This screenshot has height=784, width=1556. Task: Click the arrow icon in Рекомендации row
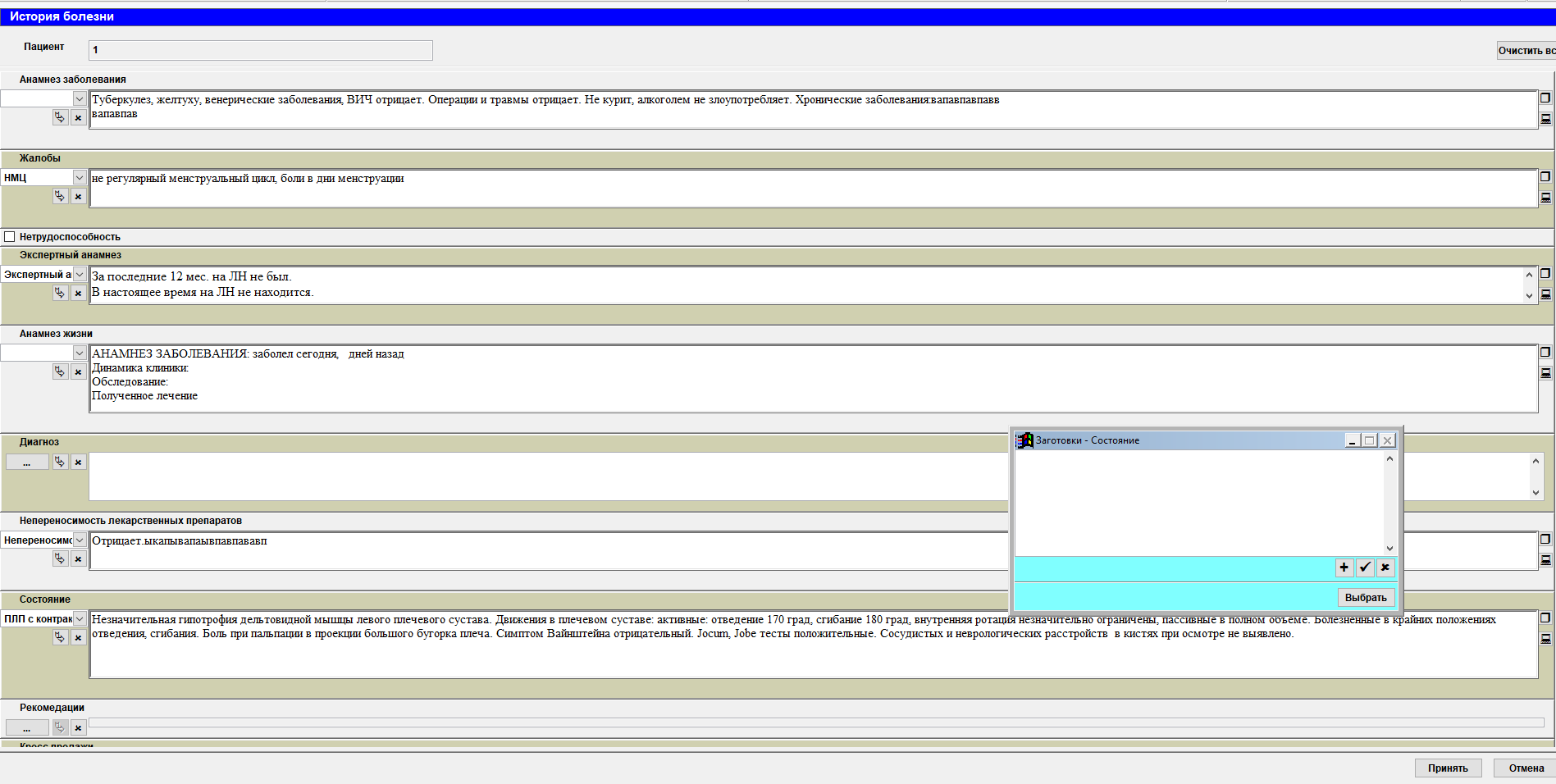pyautogui.click(x=60, y=727)
